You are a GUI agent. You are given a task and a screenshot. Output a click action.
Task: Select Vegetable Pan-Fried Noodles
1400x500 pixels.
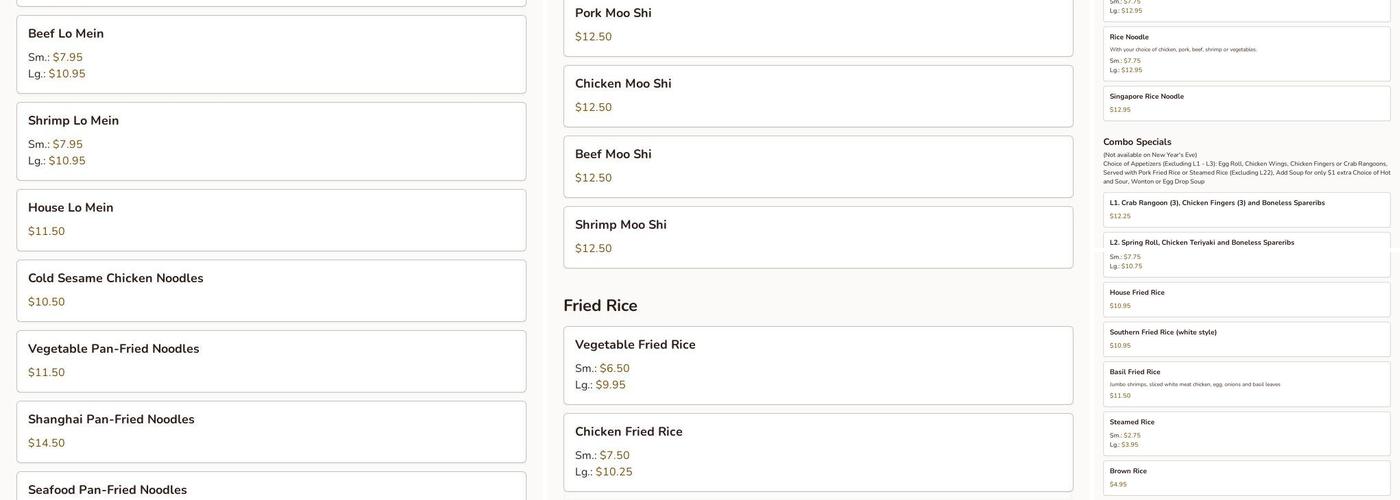click(x=271, y=361)
